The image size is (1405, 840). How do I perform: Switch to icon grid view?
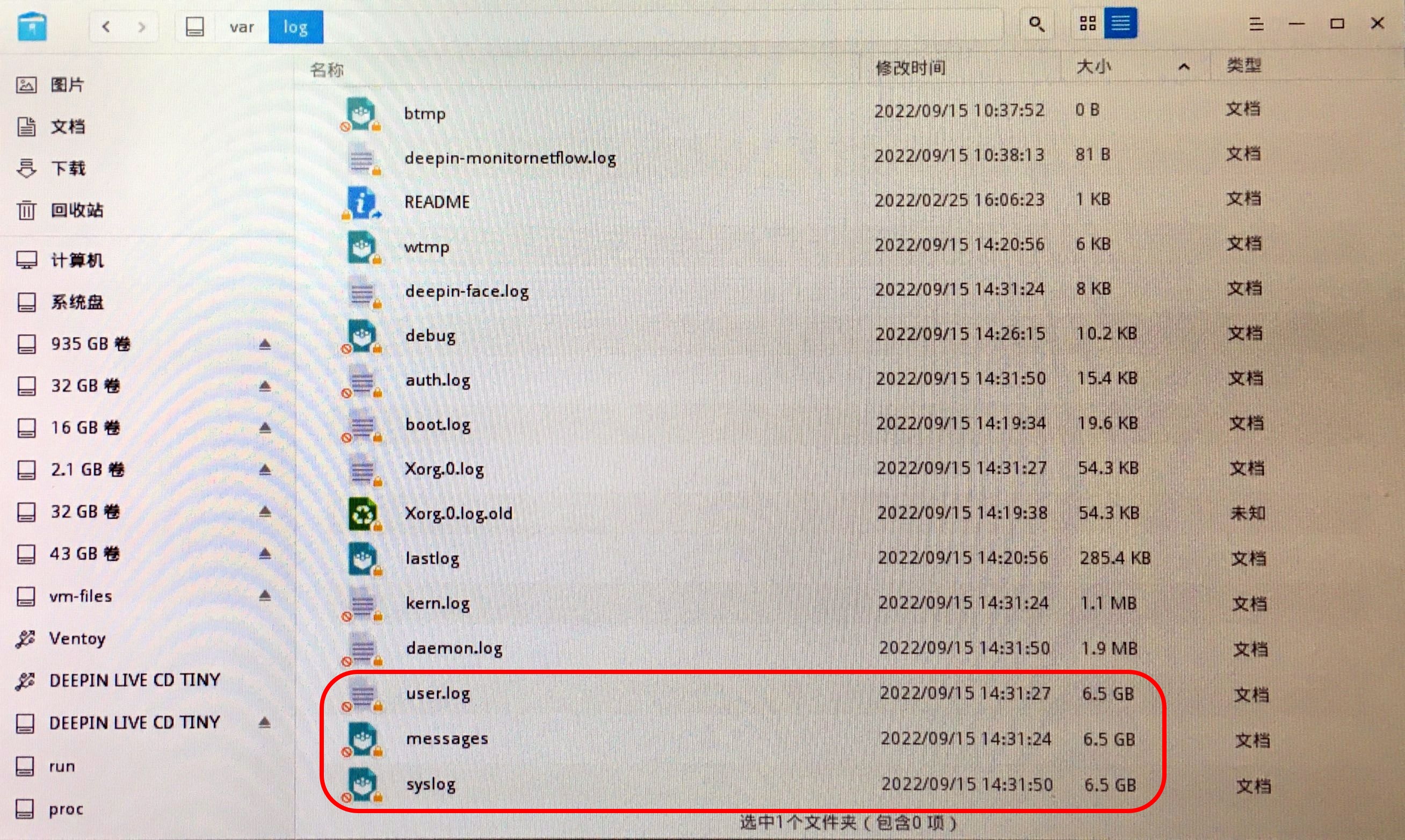[1087, 24]
